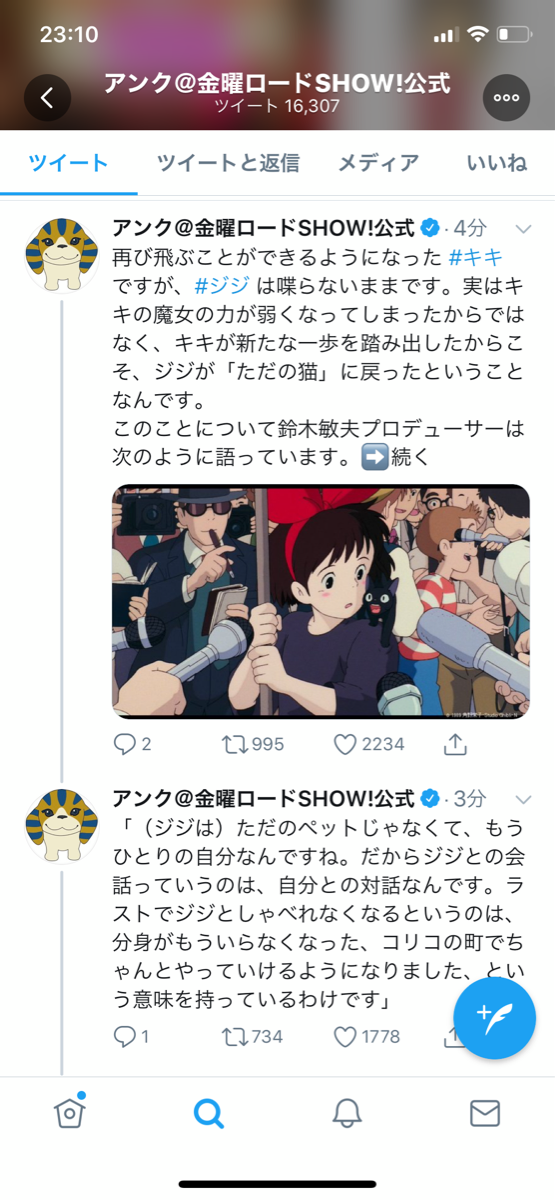
Task: Switch to the メディア tab
Action: point(378,163)
